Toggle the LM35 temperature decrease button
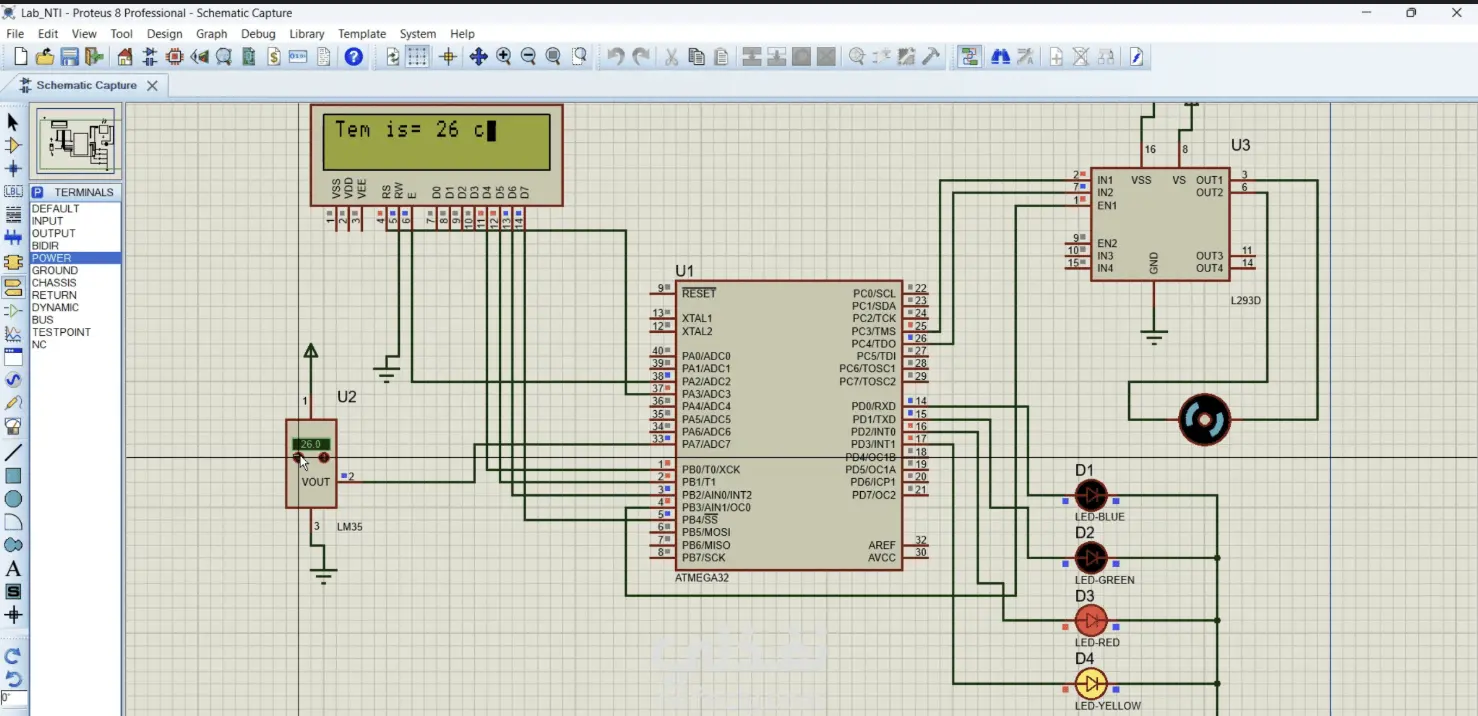Screen dimensions: 1478x716 point(298,458)
